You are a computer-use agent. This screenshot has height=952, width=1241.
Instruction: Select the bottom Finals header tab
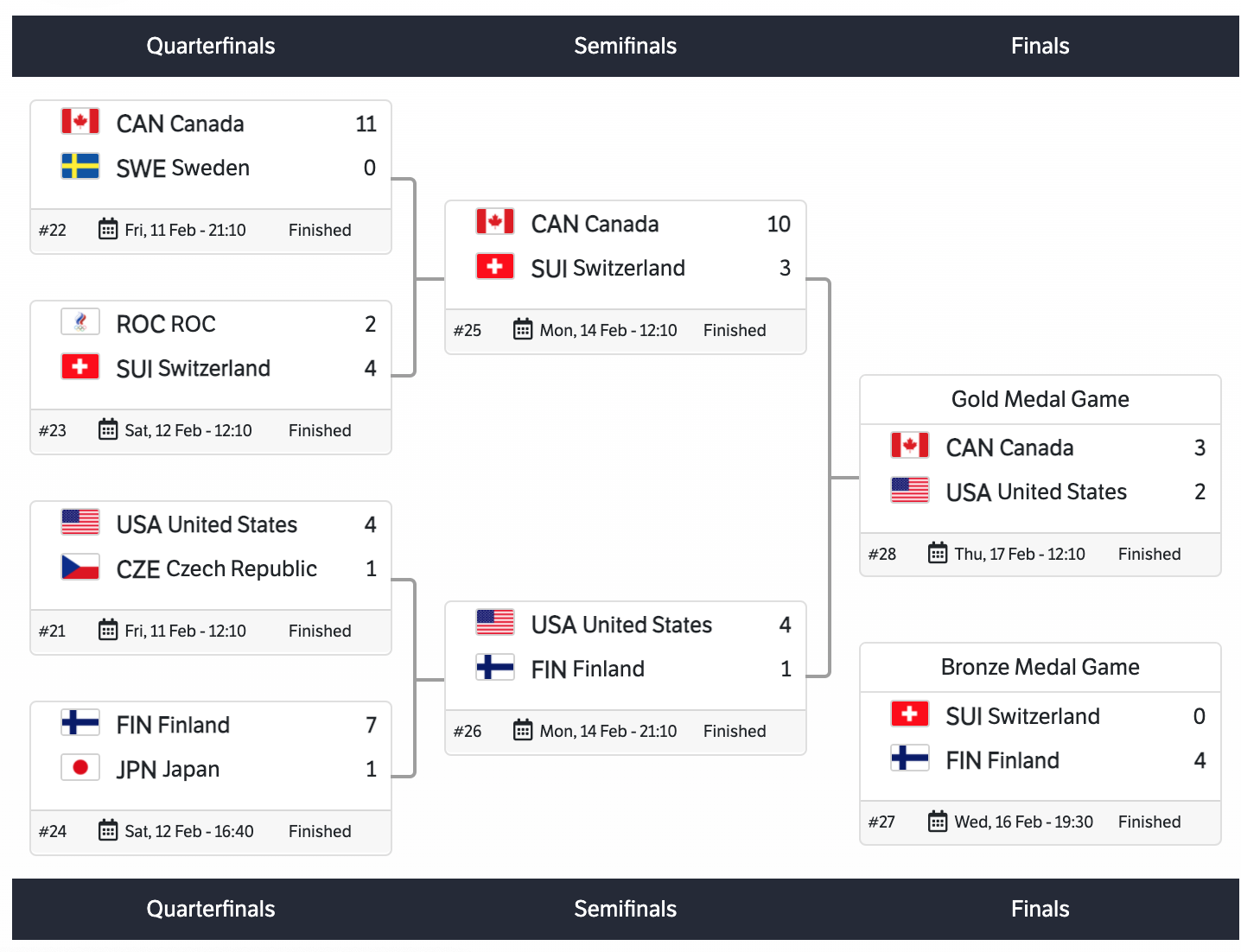coord(1040,909)
